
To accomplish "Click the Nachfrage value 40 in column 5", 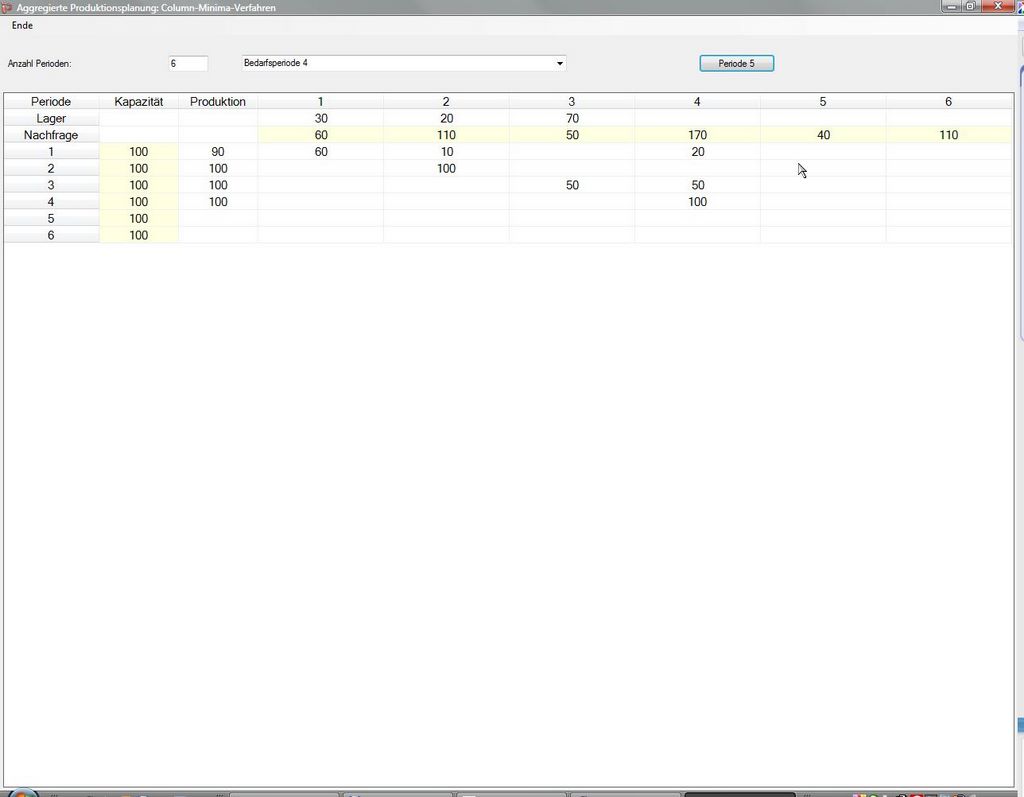I will tap(823, 135).
